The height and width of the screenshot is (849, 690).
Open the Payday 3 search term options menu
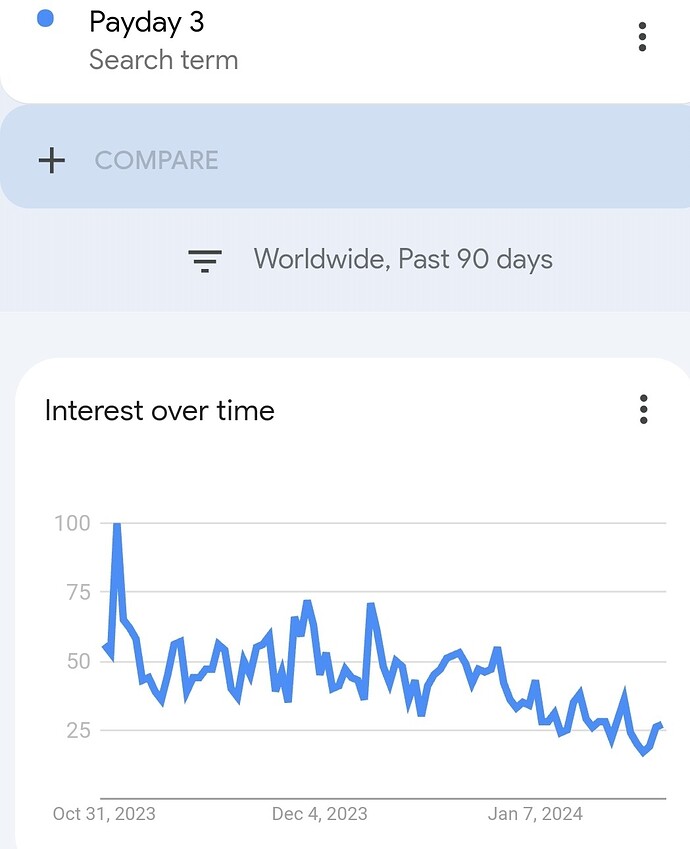pyautogui.click(x=642, y=37)
